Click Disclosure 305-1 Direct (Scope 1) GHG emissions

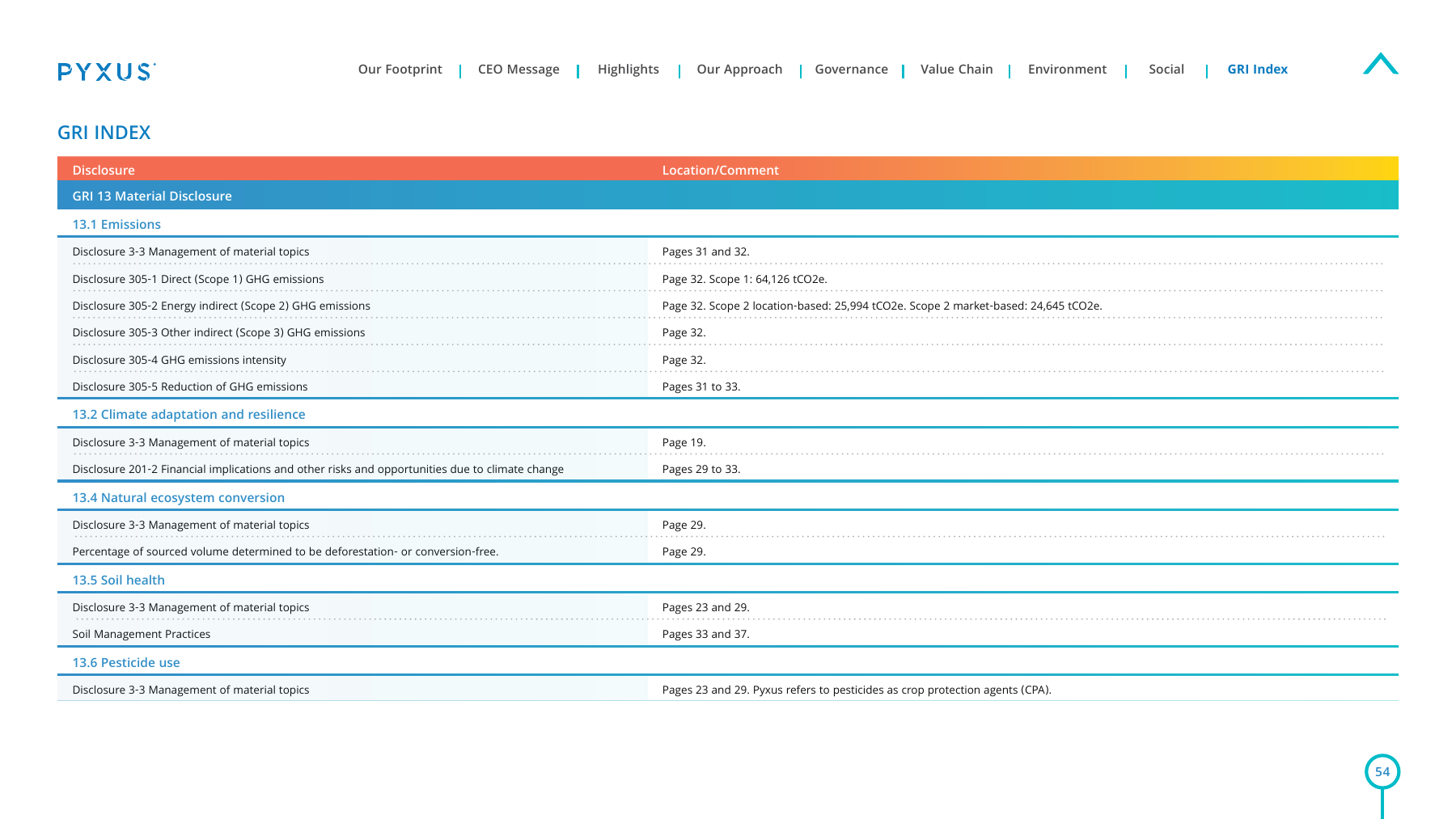click(197, 279)
